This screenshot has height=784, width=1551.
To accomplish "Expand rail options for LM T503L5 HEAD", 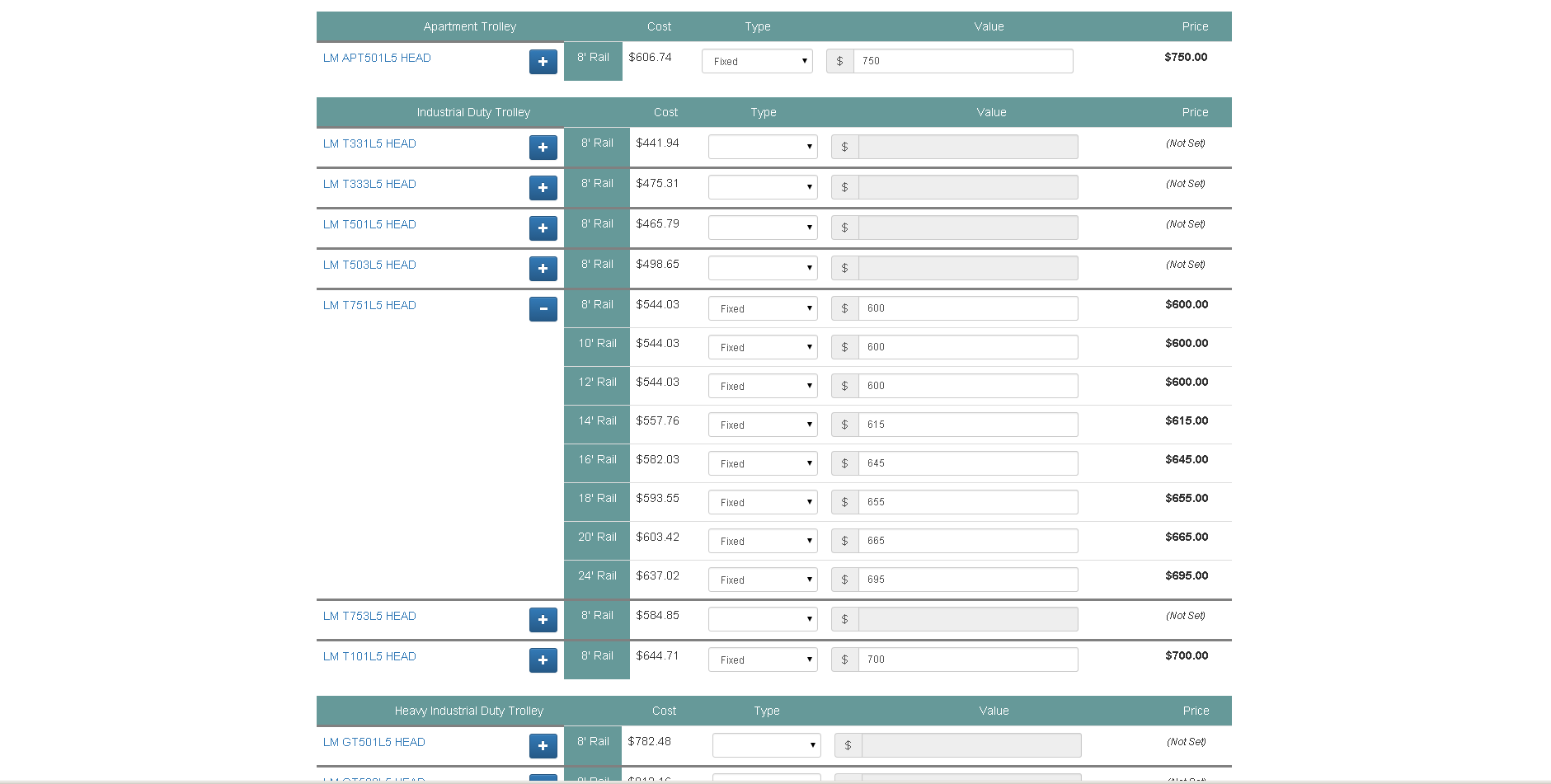I will [543, 269].
